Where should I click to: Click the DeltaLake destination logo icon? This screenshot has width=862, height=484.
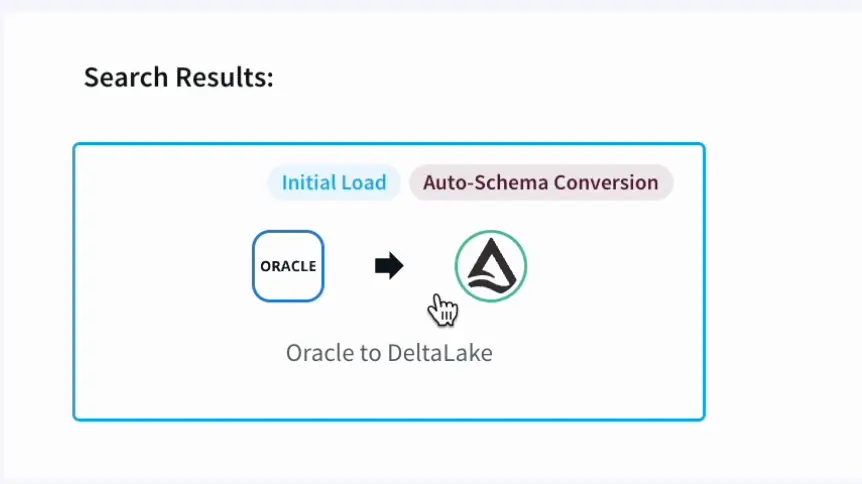(491, 266)
